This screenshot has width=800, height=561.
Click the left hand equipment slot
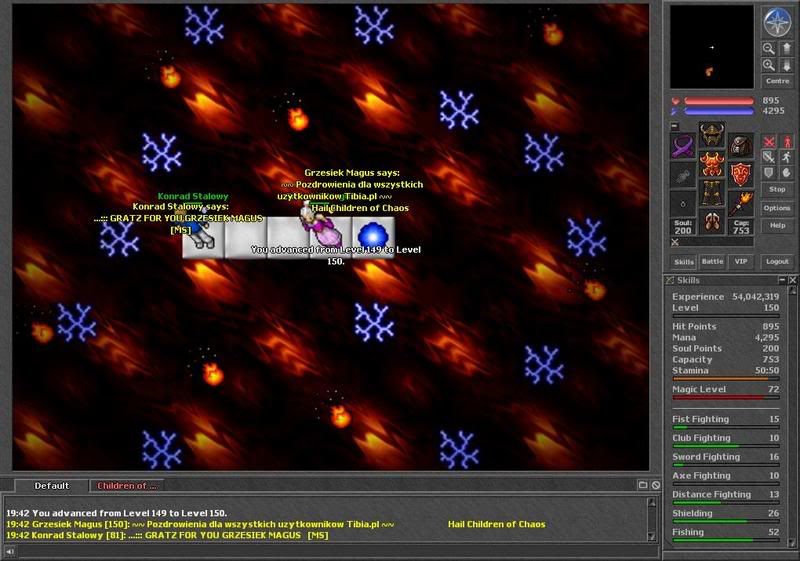click(683, 175)
